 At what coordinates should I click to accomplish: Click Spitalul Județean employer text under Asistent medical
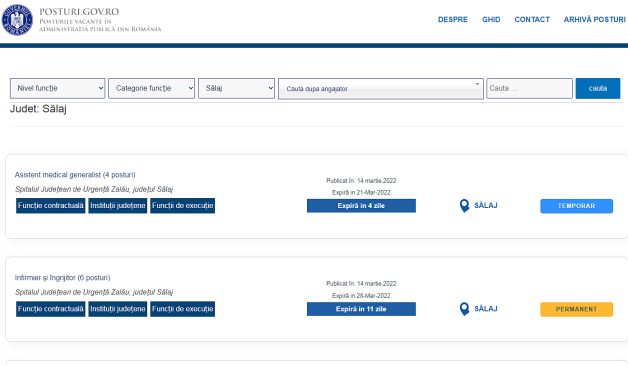tap(94, 189)
